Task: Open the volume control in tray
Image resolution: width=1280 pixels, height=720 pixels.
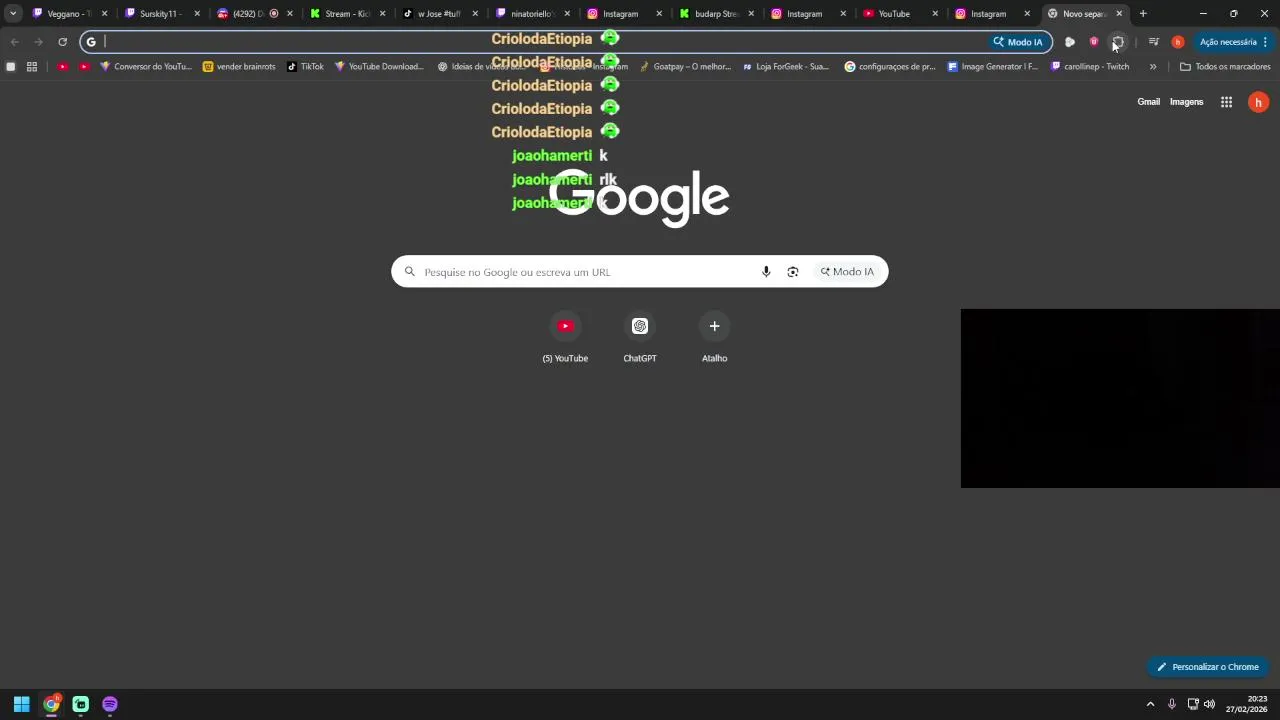Action: [1209, 705]
